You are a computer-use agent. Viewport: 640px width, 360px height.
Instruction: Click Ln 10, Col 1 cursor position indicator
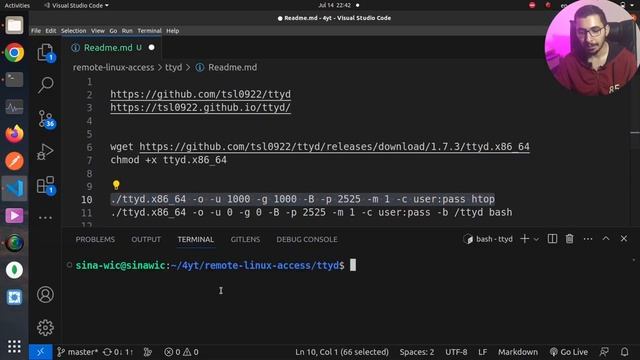(342, 352)
